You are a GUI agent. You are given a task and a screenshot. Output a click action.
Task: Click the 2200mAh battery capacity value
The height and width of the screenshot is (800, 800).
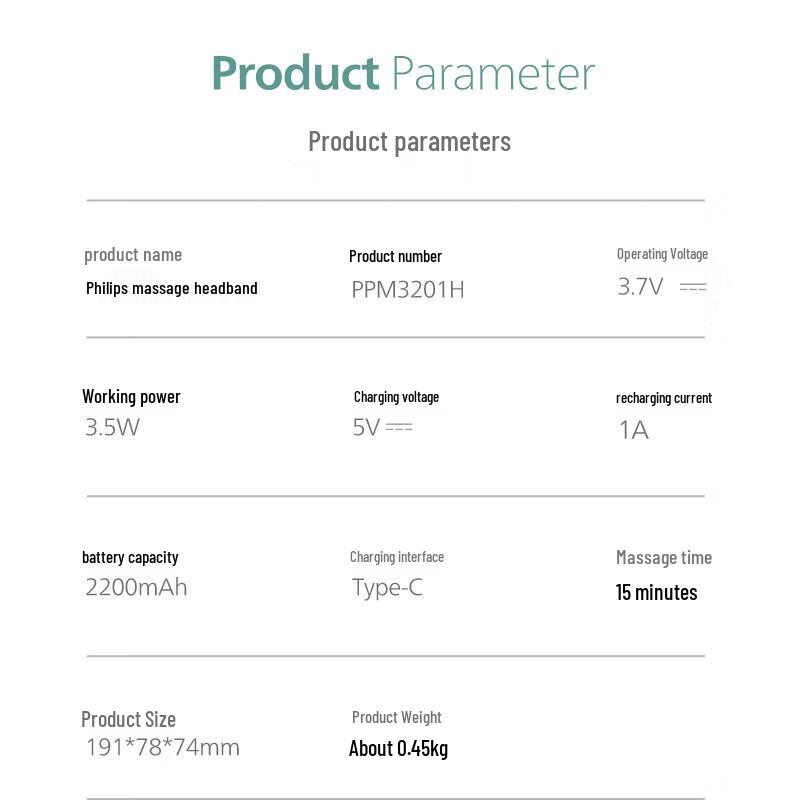pos(136,587)
